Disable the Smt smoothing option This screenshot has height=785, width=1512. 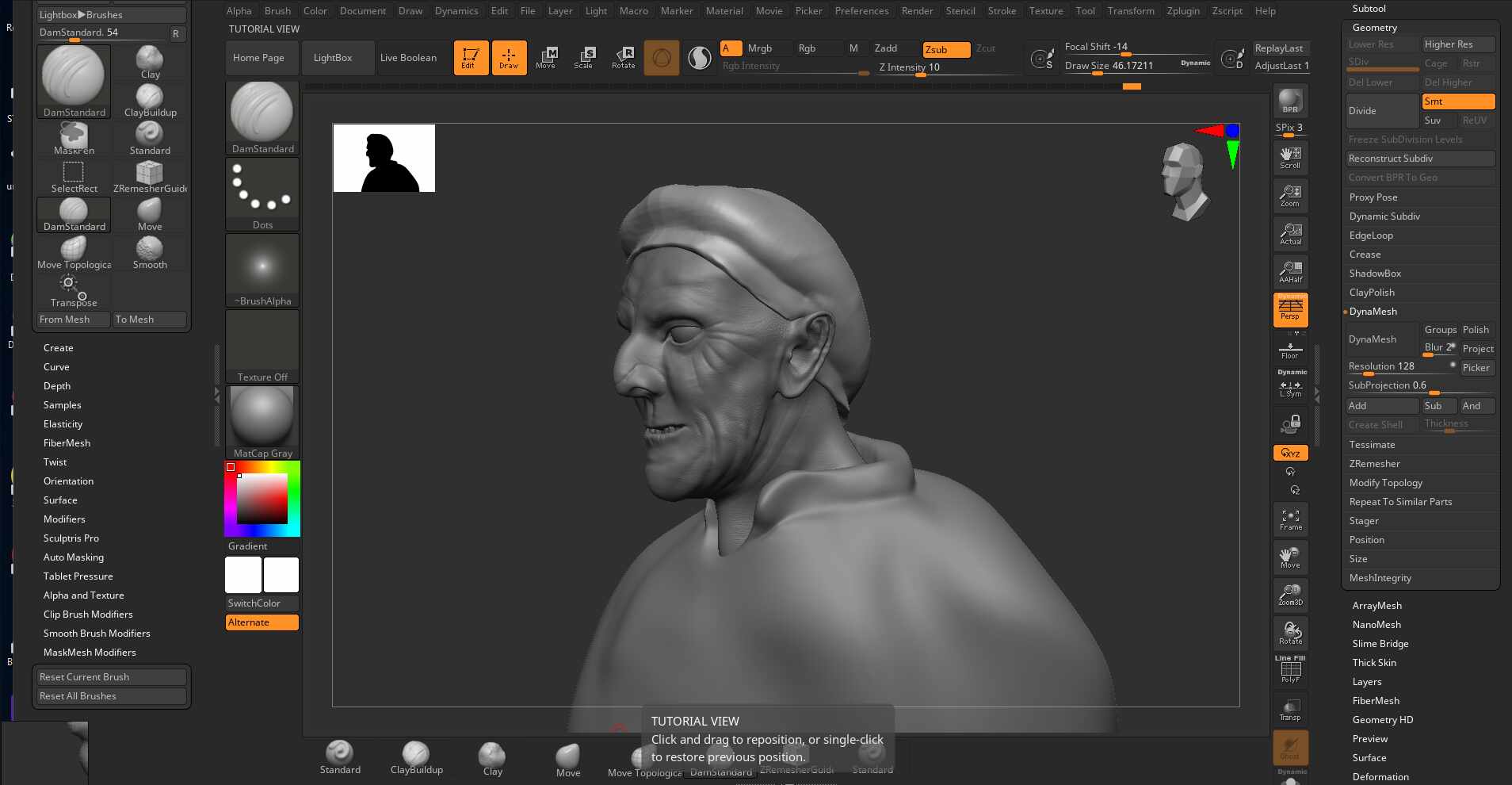1458,101
